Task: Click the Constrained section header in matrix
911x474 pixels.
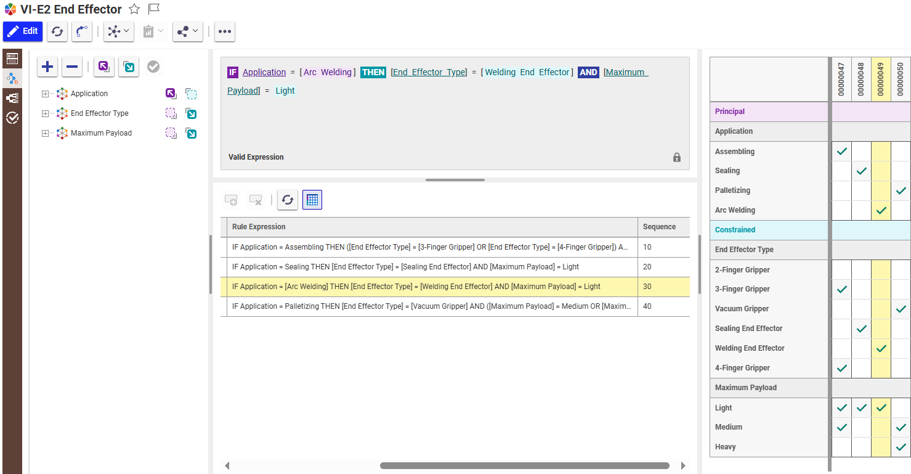Action: point(769,230)
